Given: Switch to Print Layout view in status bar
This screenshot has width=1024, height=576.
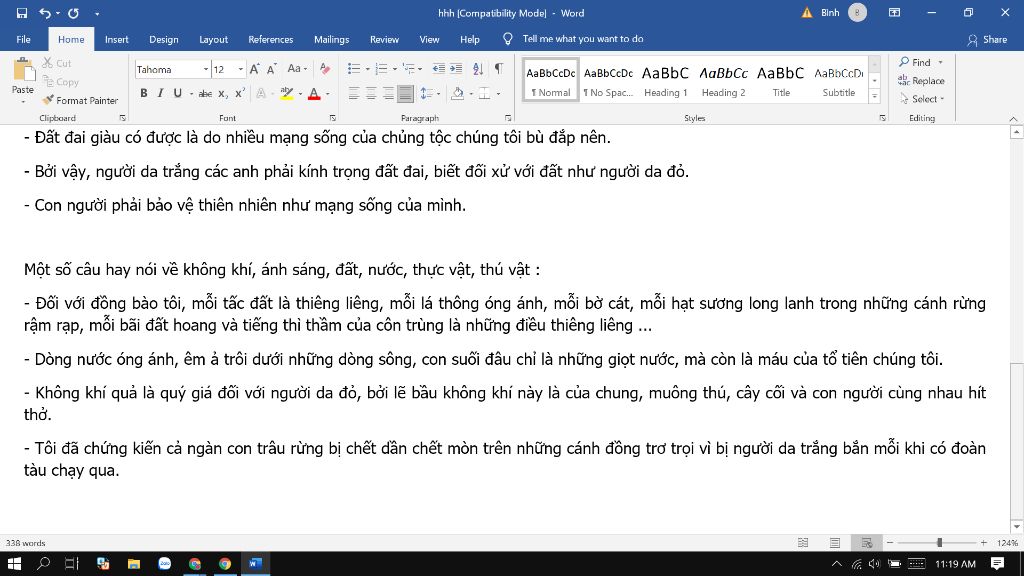Looking at the screenshot, I should click(x=835, y=543).
